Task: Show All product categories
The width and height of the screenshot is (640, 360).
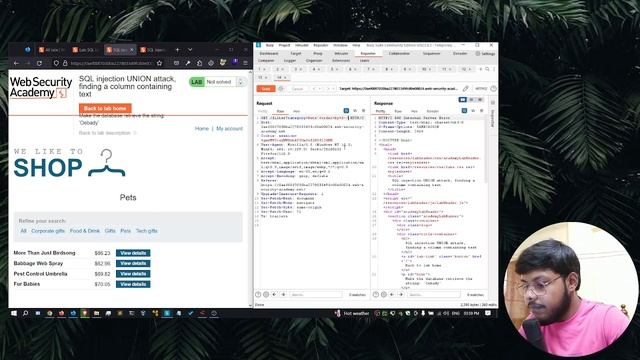Action: pos(23,231)
